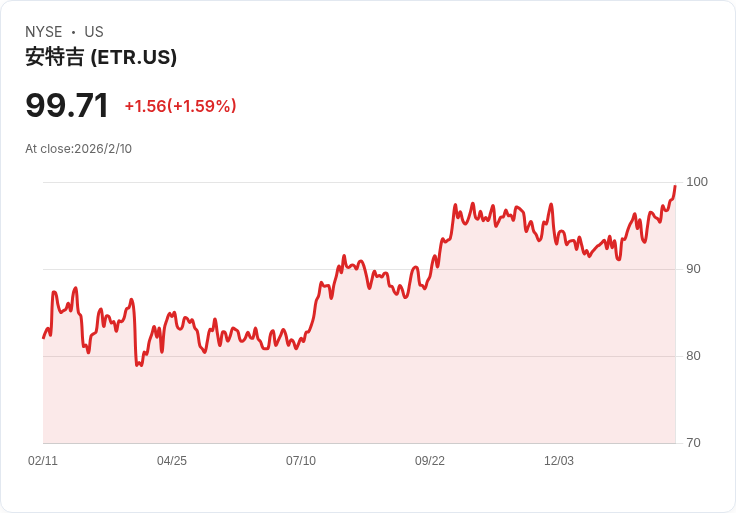Click the ETR.US ticker symbol in the title
The height and width of the screenshot is (513, 736).
pyautogui.click(x=134, y=57)
